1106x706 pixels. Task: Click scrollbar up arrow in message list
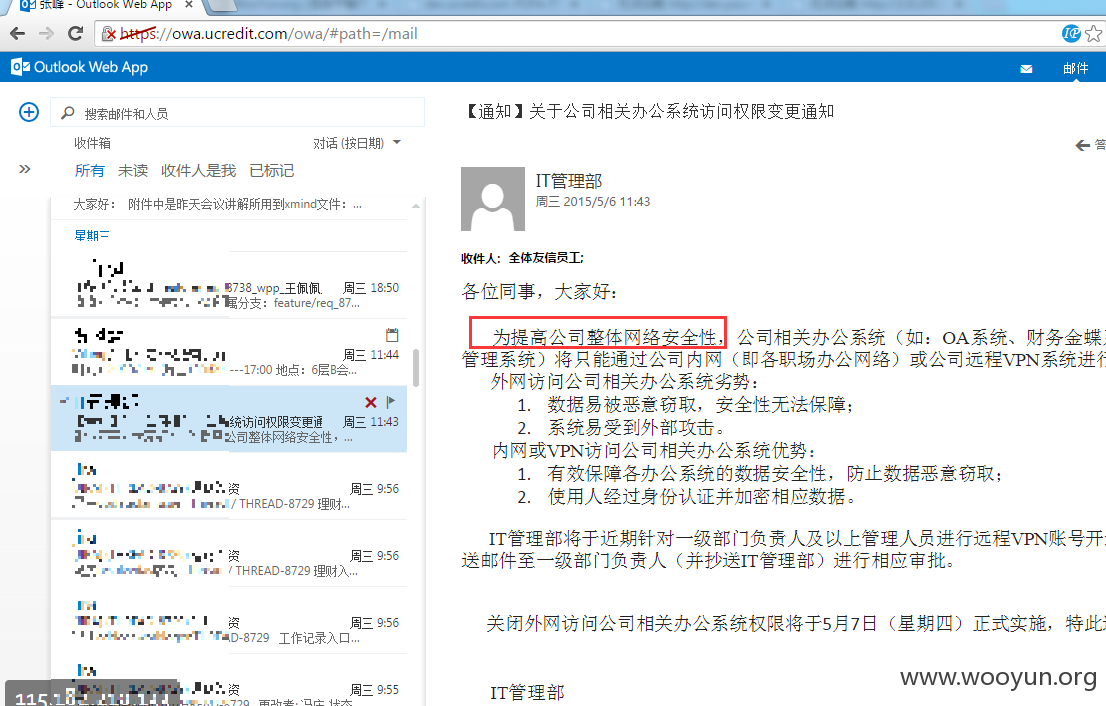[x=416, y=206]
